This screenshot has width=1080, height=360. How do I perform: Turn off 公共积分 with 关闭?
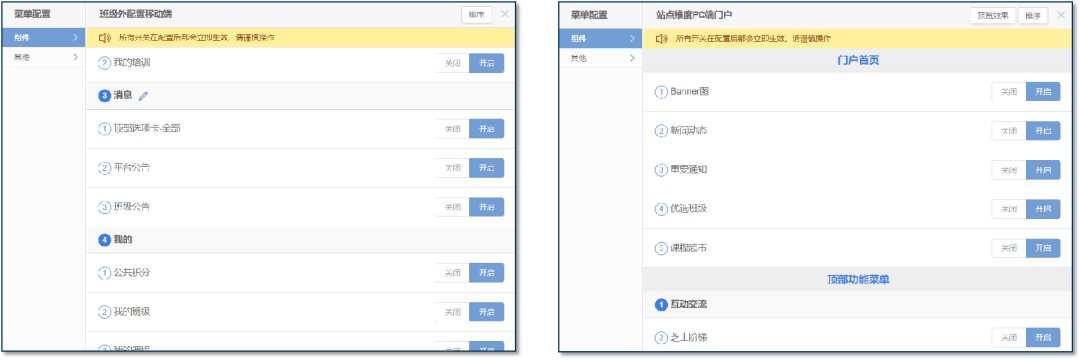[453, 273]
